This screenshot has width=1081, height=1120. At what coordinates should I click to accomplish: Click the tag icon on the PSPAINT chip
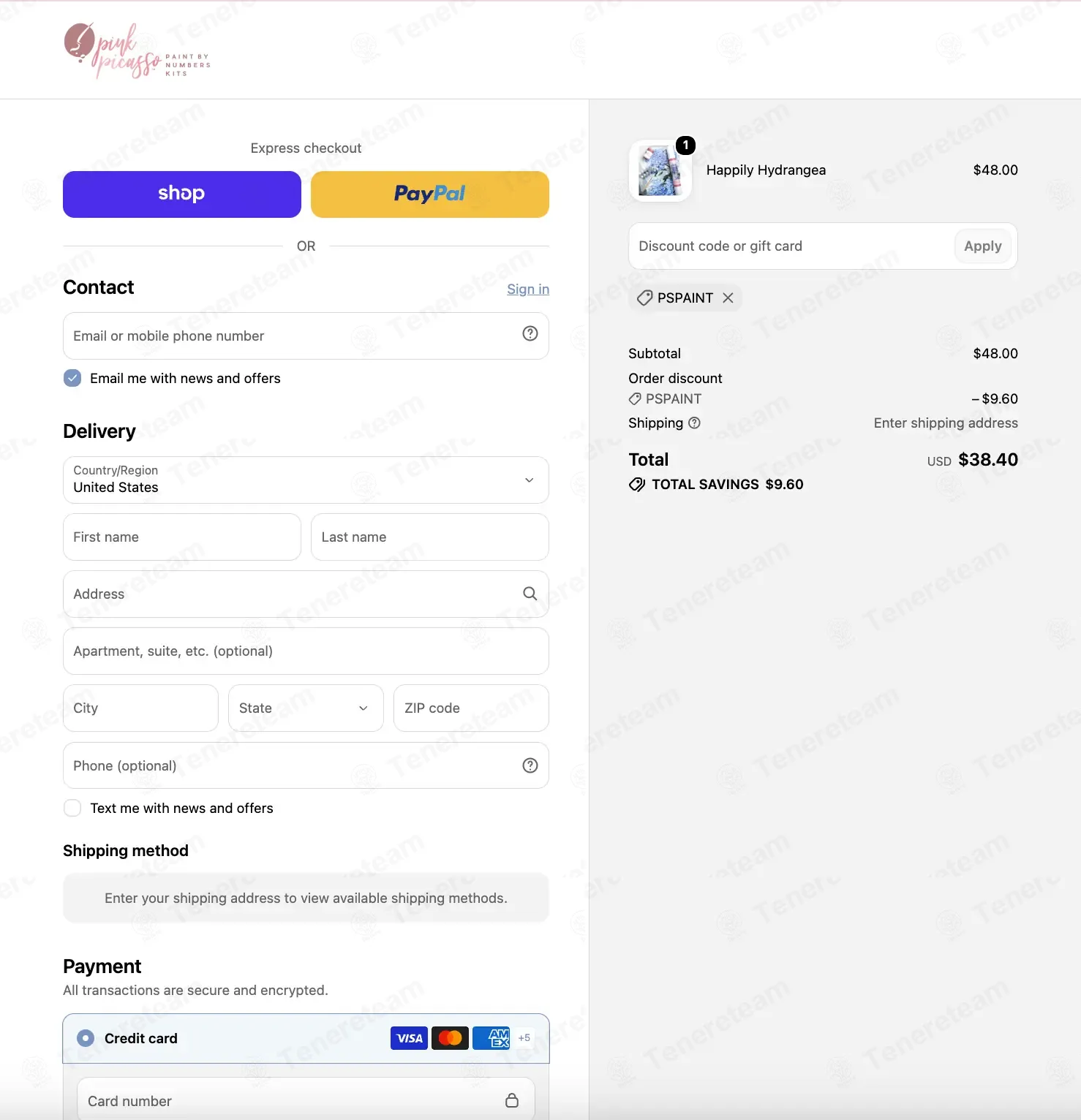pos(644,298)
